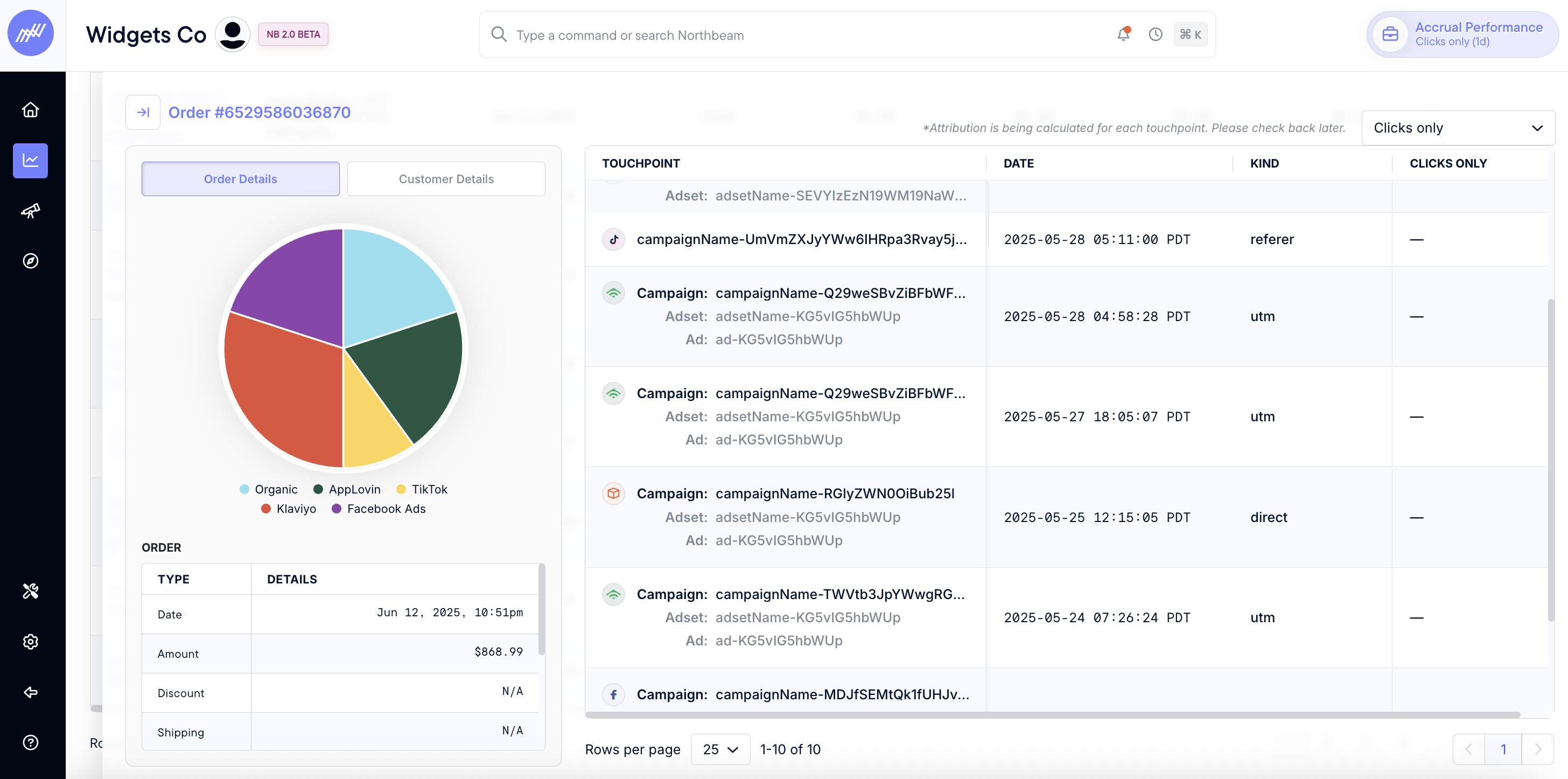Toggle TikTok legend entry

coord(422,489)
